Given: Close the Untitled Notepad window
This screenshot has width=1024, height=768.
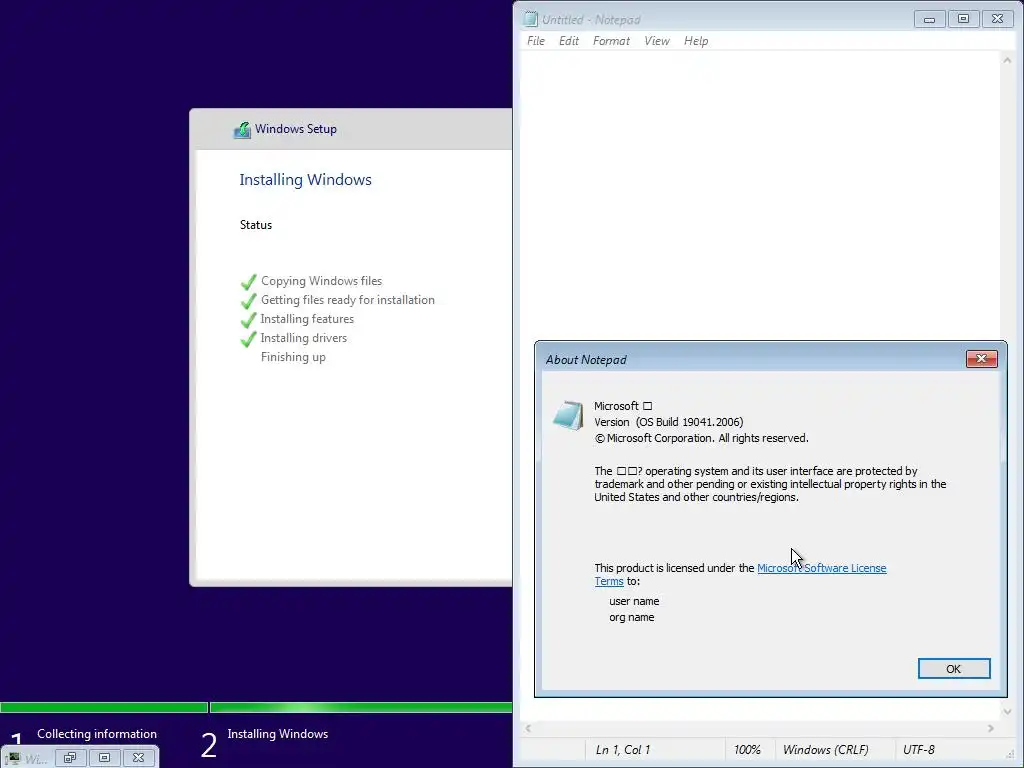Looking at the screenshot, I should coord(997,19).
